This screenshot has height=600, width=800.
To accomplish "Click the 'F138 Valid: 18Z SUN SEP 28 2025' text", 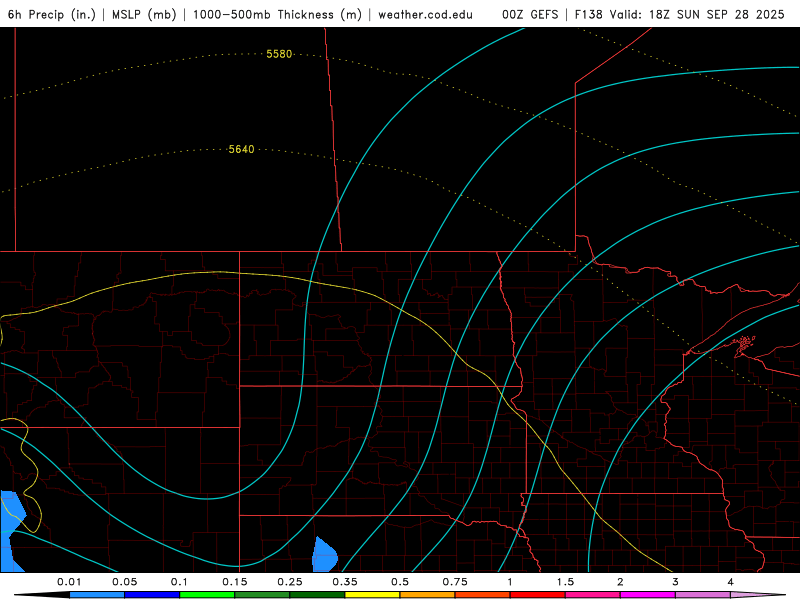I will pos(680,14).
